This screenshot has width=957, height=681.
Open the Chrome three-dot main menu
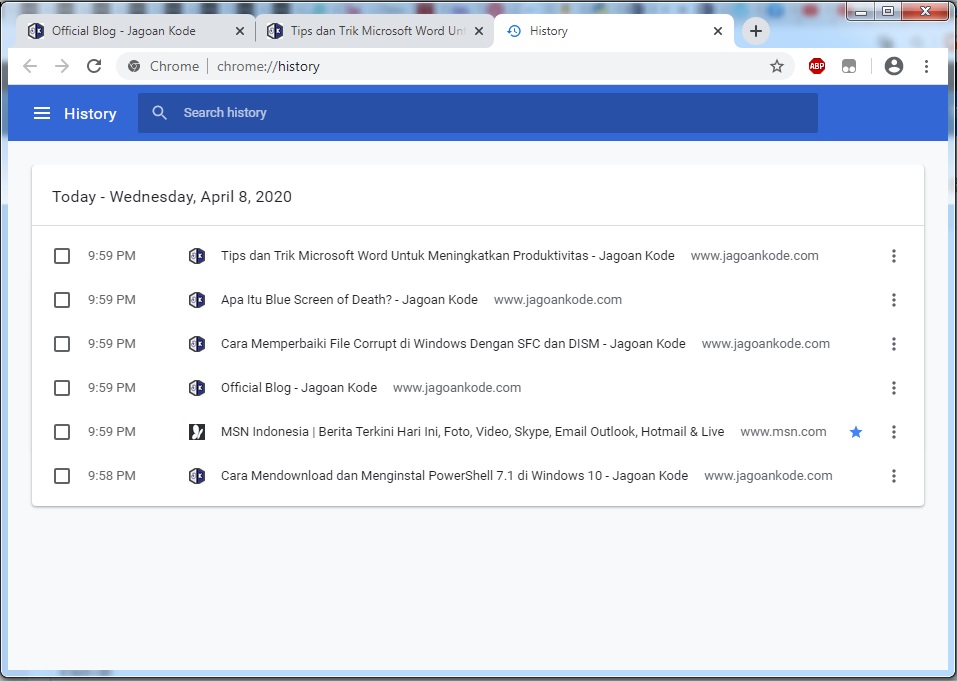pyautogui.click(x=926, y=66)
